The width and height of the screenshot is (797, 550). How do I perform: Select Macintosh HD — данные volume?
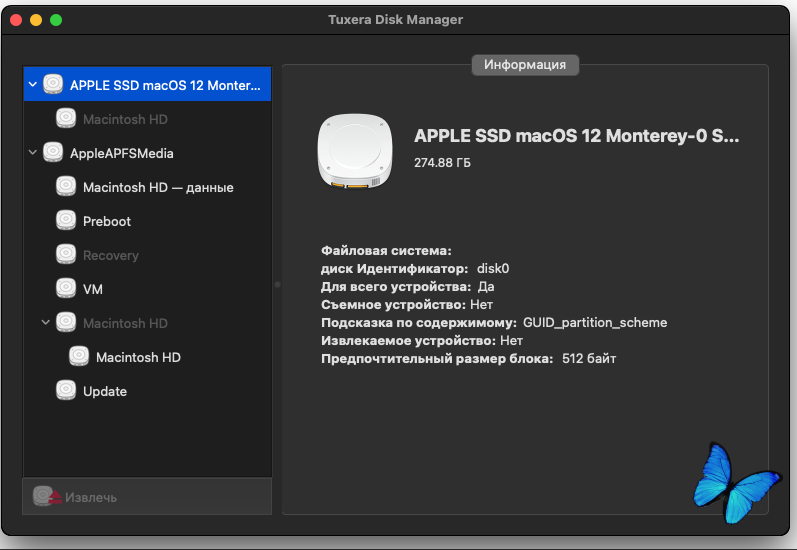158,187
